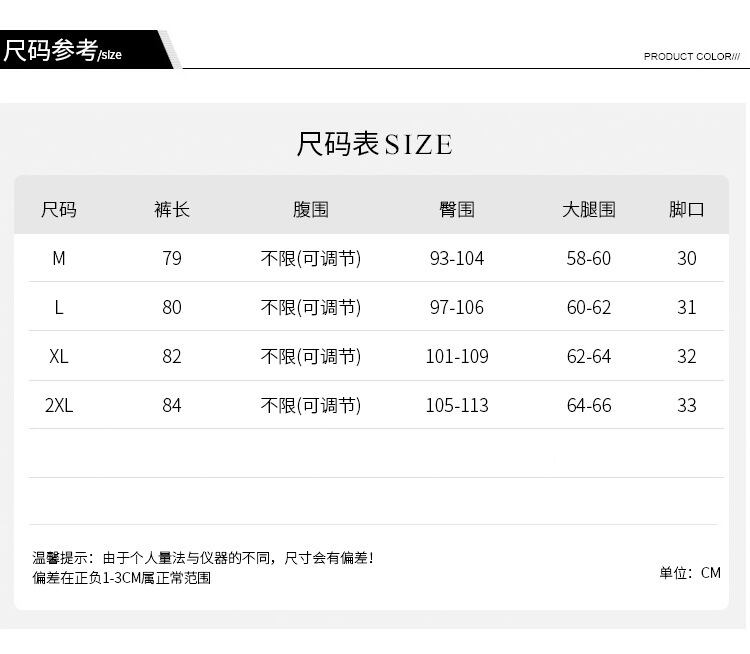This screenshot has height=654, width=750.
Task: Click the 2XL size cell
Action: [x=59, y=405]
